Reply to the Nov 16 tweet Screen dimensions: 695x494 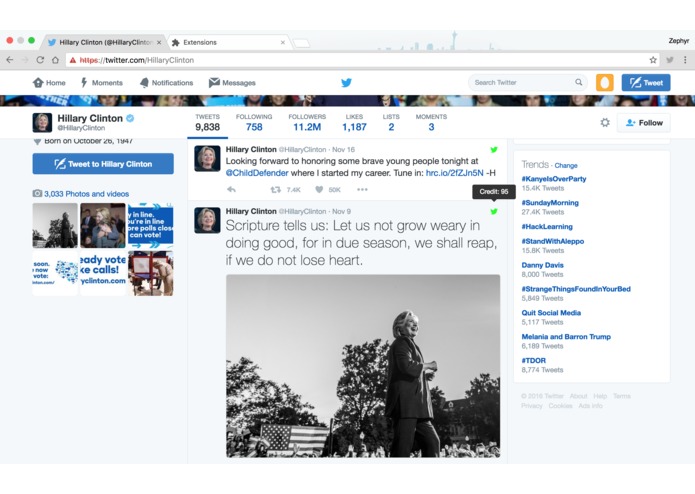(x=231, y=190)
